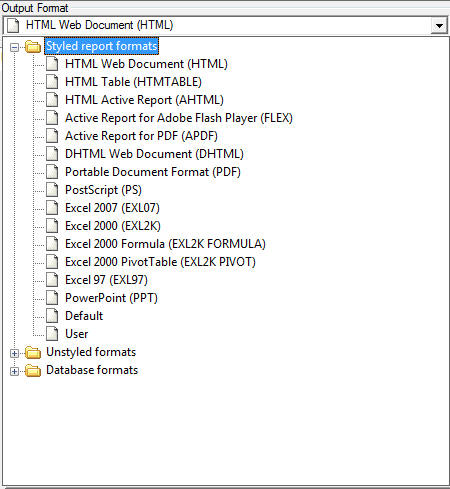Collapse the Styled report formats folder
The width and height of the screenshot is (450, 489).
pyautogui.click(x=14, y=47)
